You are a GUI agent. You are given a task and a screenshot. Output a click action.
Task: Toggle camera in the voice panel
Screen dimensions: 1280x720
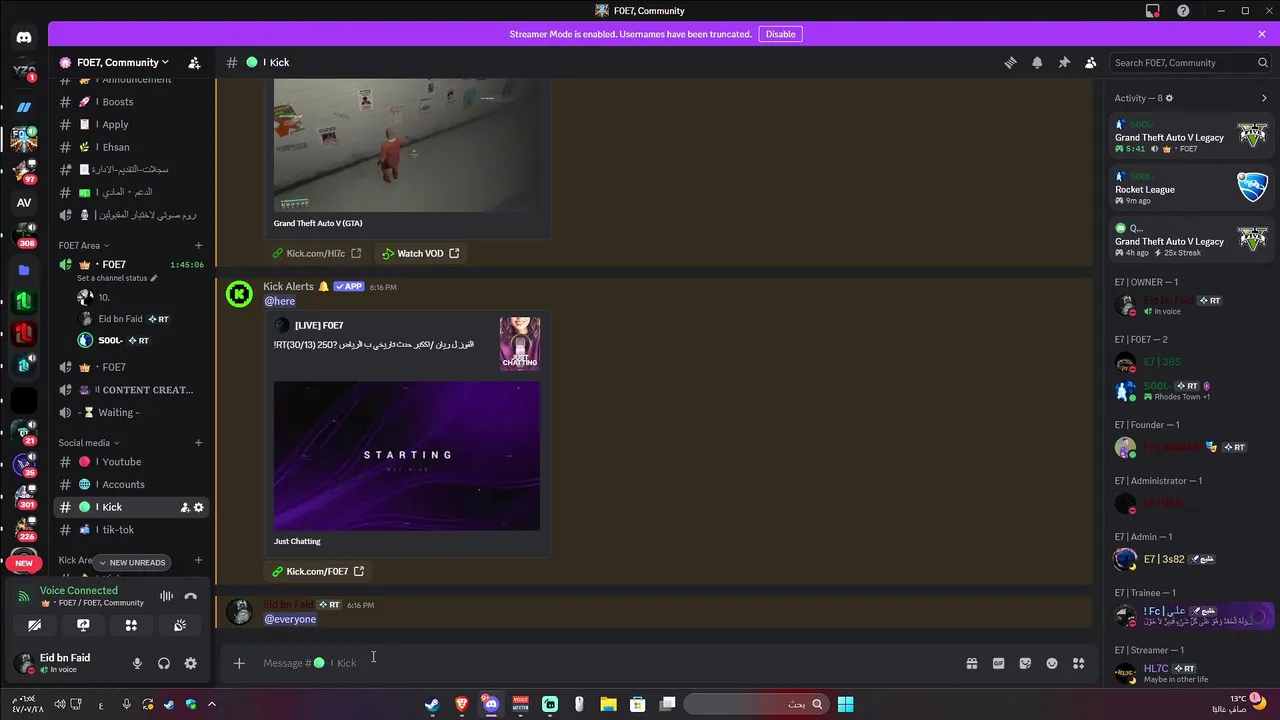35,625
